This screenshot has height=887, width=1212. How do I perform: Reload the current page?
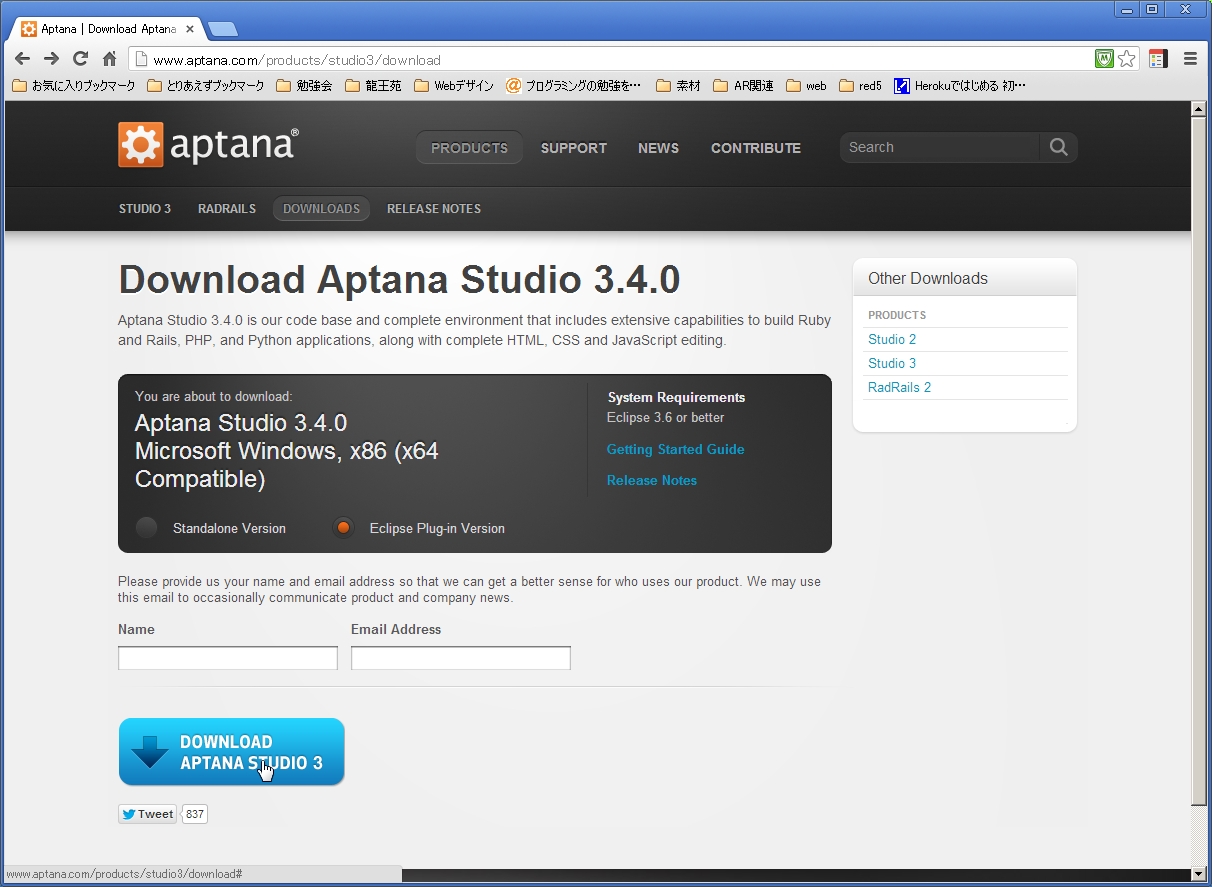tap(81, 59)
